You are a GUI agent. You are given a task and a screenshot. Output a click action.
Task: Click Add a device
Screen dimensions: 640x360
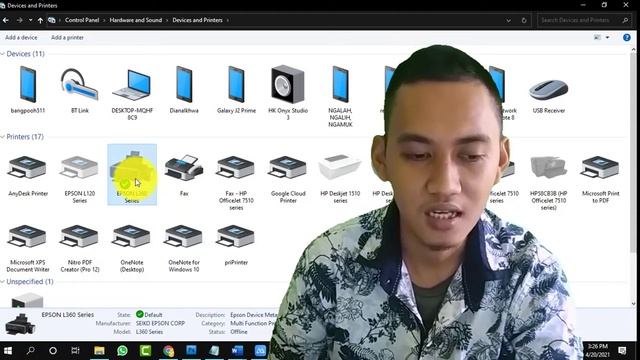point(21,38)
